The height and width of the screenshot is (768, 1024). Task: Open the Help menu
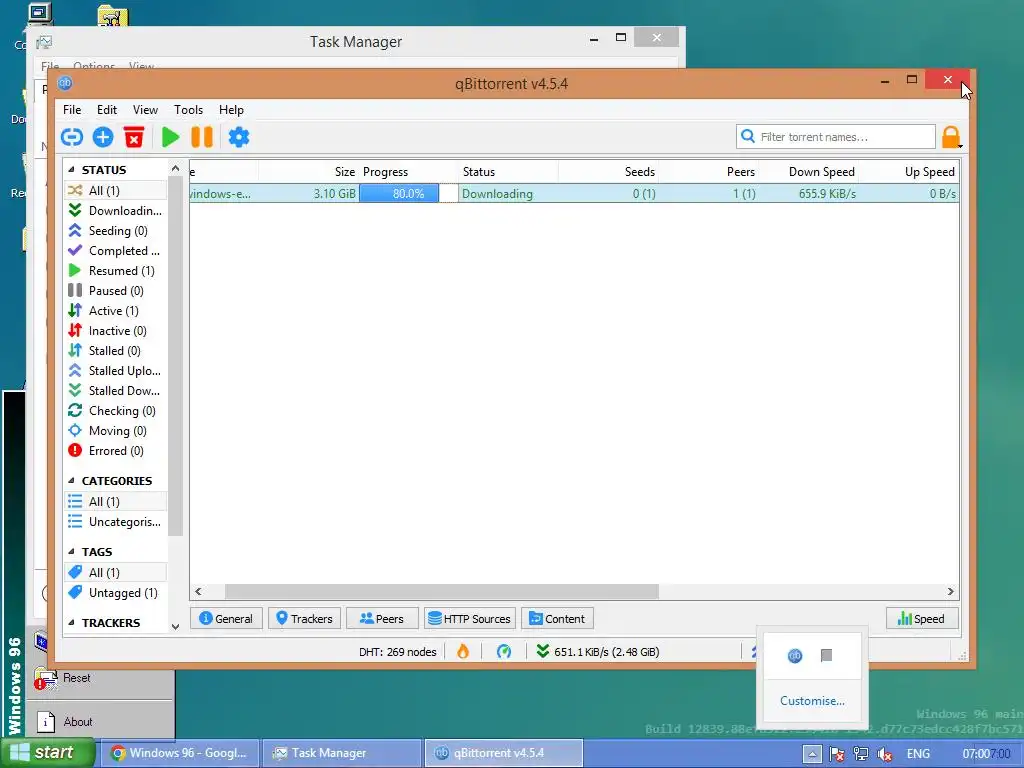[231, 110]
